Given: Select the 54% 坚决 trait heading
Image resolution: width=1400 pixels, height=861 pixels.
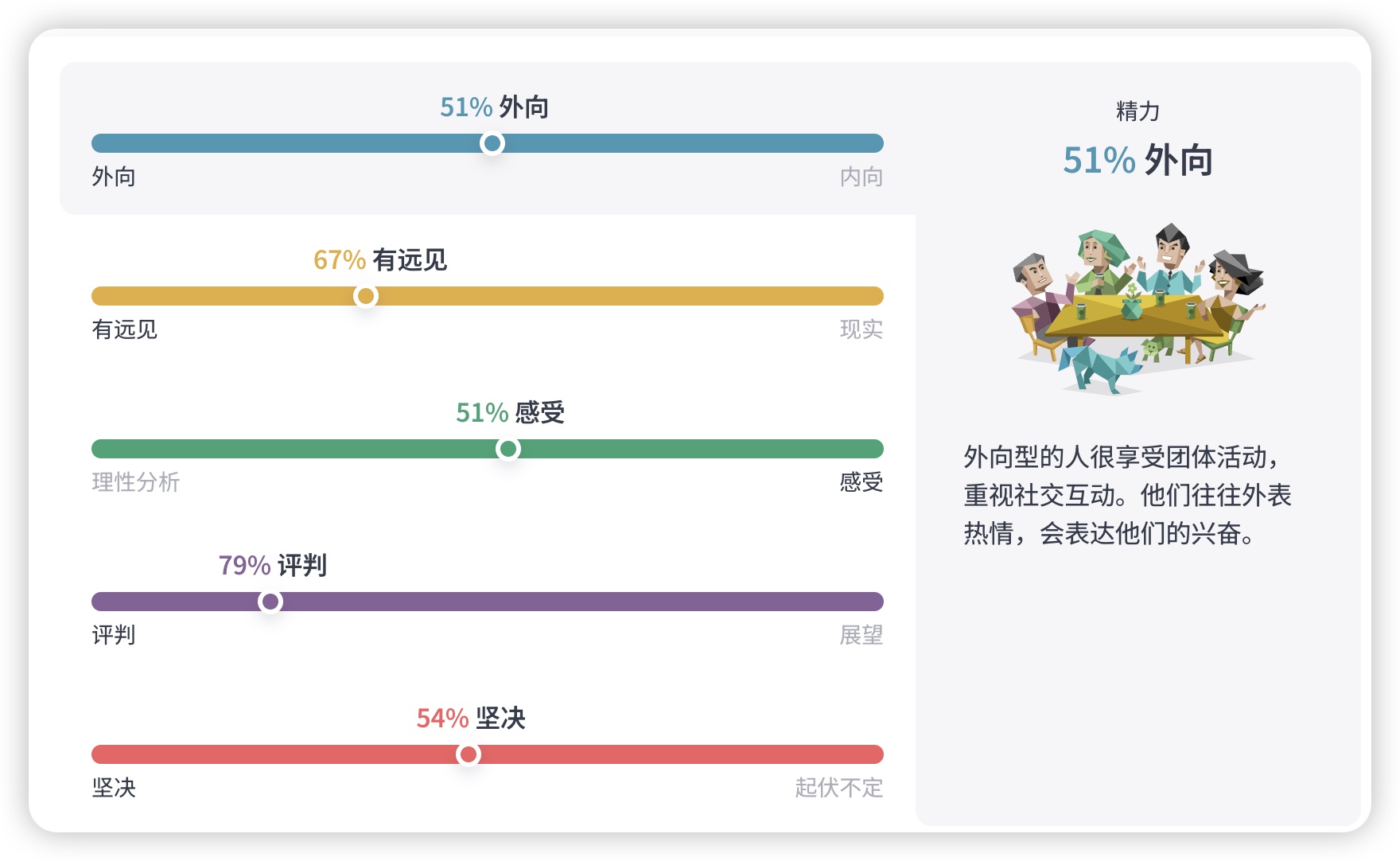Looking at the screenshot, I should [x=470, y=718].
